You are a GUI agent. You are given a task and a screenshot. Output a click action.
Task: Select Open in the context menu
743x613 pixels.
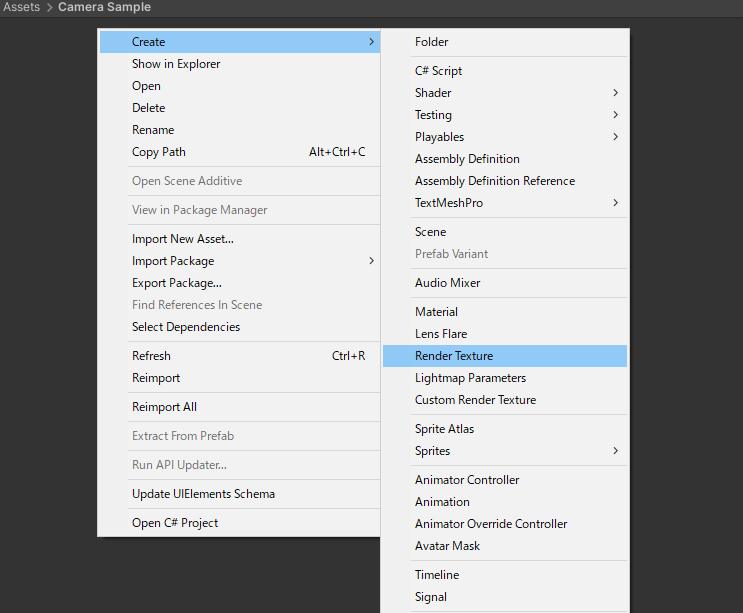pos(240,86)
